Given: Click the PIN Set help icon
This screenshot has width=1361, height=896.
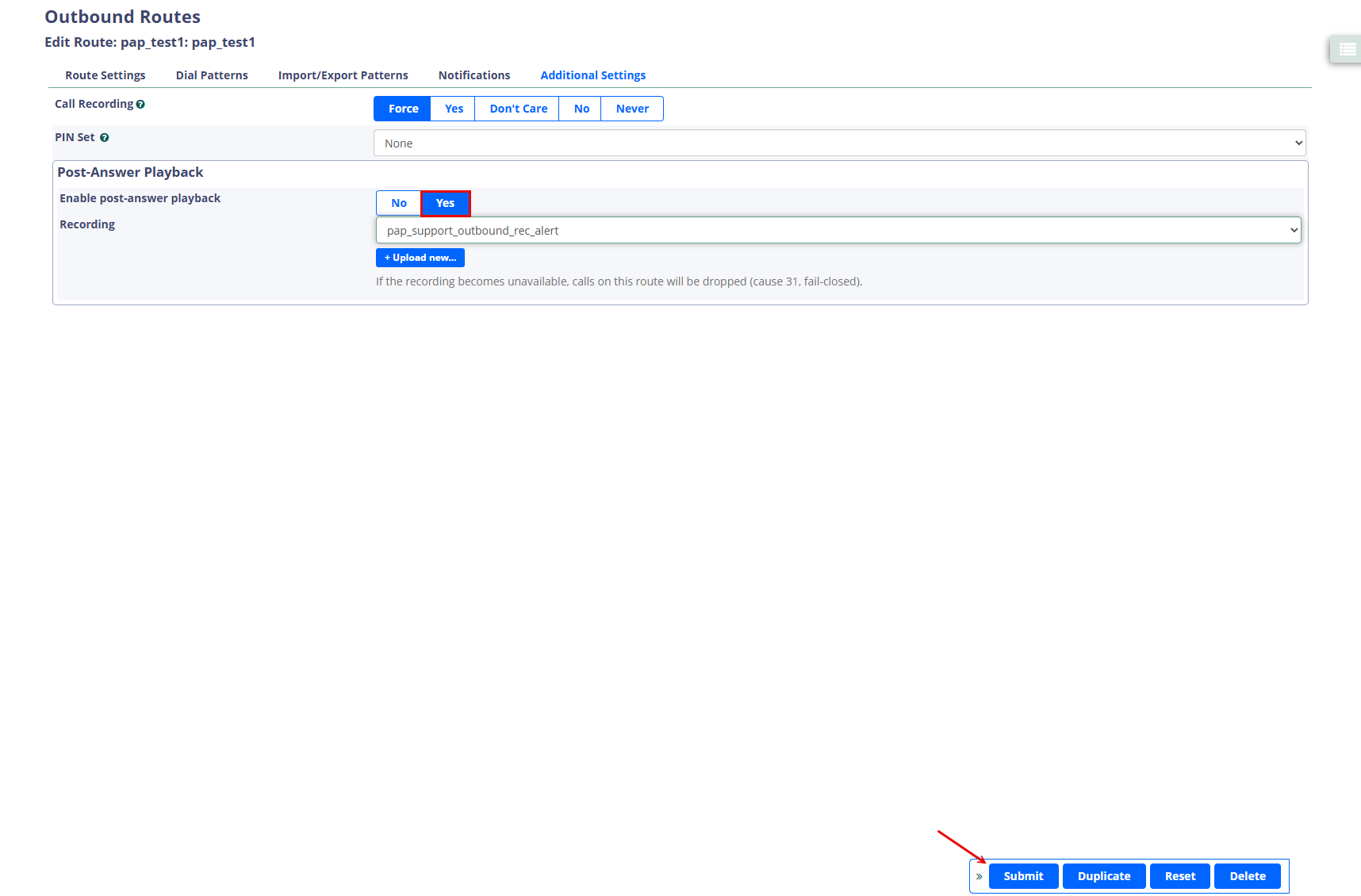Looking at the screenshot, I should click(104, 138).
